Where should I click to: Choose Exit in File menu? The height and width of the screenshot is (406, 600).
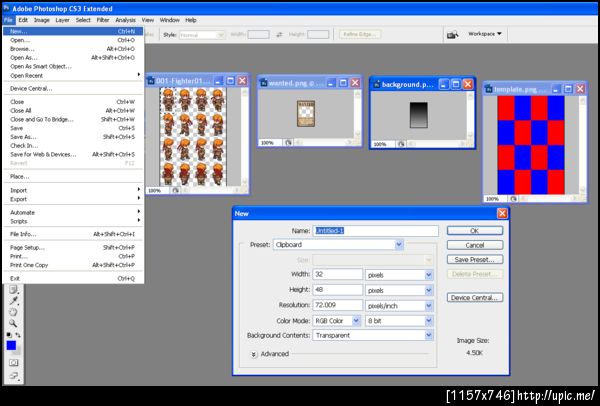[73, 278]
